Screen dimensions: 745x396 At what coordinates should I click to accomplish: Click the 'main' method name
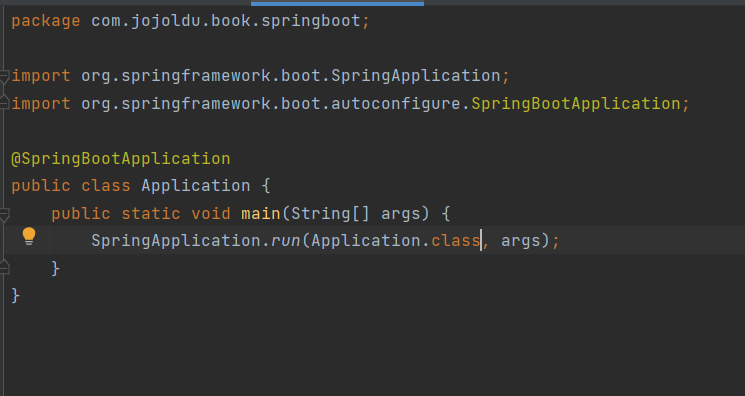pyautogui.click(x=261, y=213)
